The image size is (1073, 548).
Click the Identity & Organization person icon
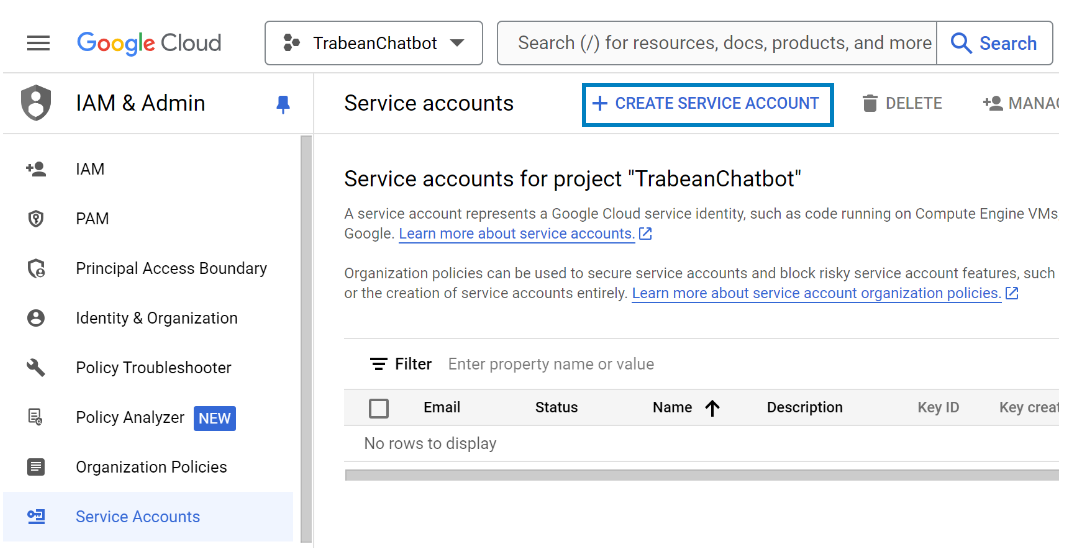(x=36, y=318)
